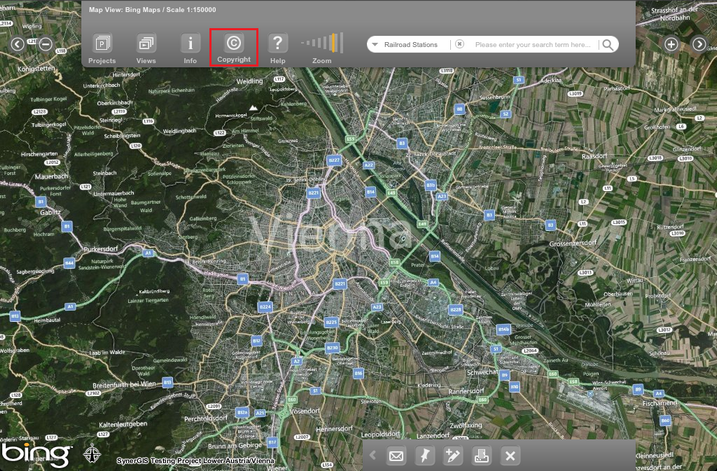Click the Map View Bing Maps scale title

pos(152,10)
